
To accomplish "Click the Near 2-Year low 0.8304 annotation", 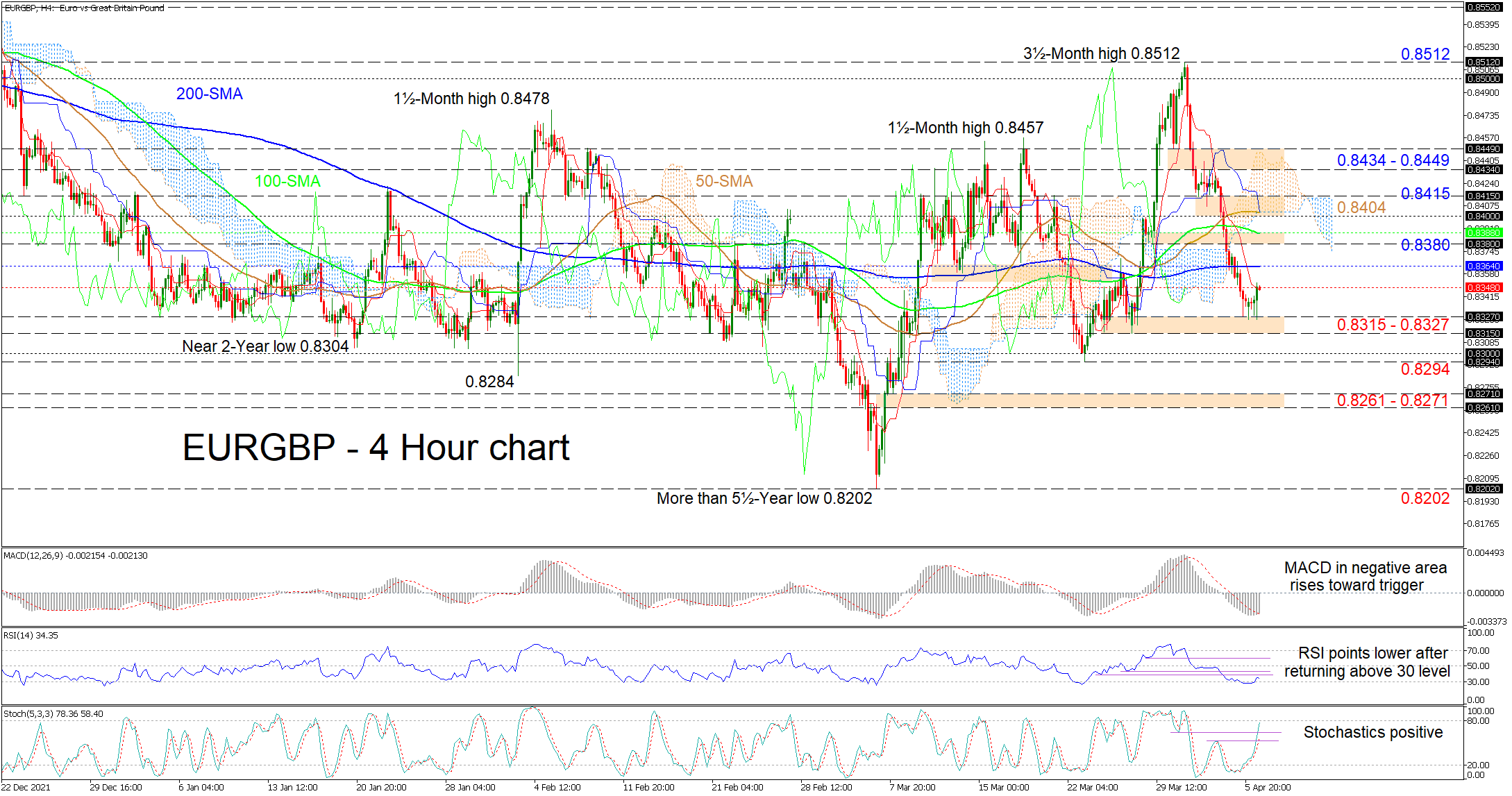I will 265,346.
